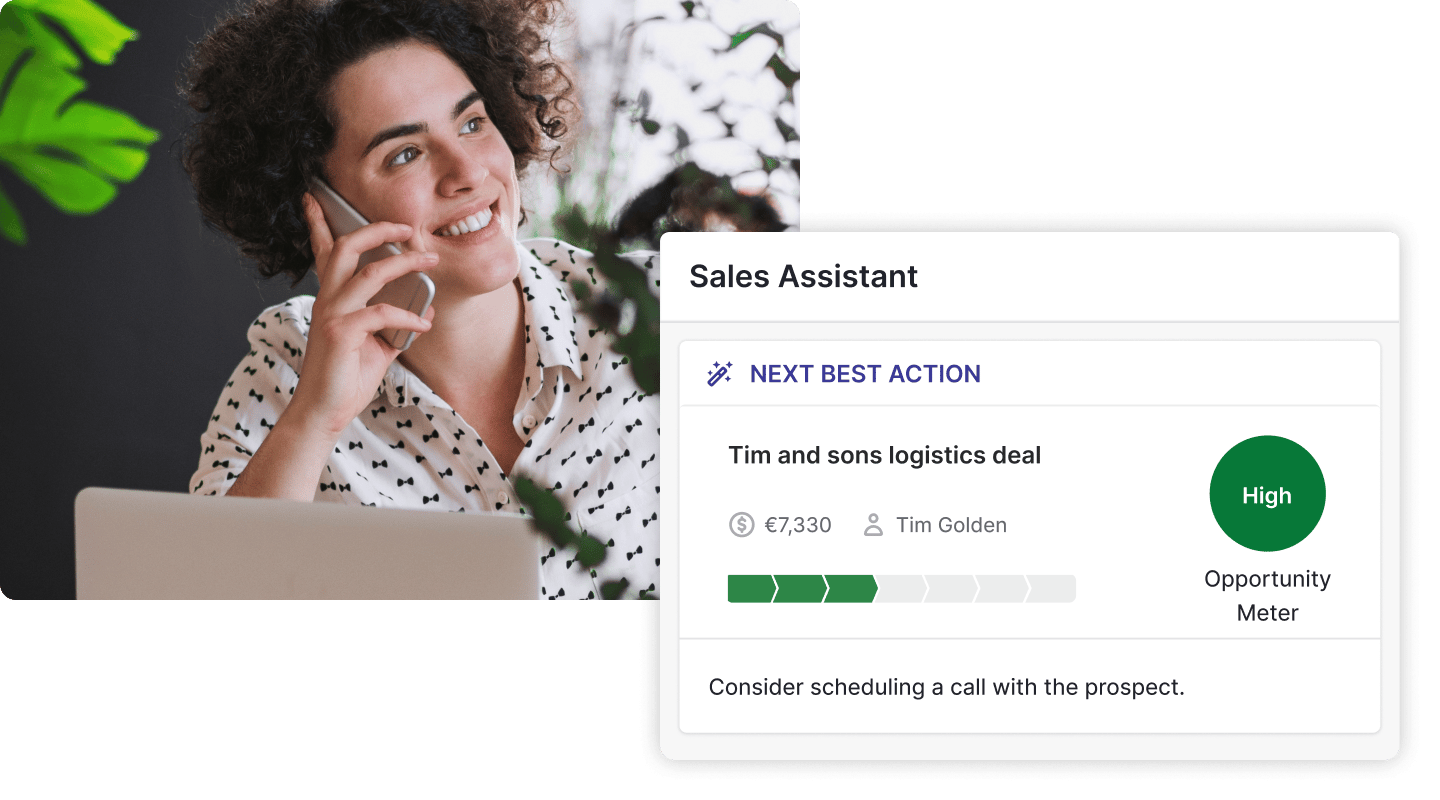Select the third green pipeline stage arrow
Screen dimensions: 1440x800
(x=851, y=589)
